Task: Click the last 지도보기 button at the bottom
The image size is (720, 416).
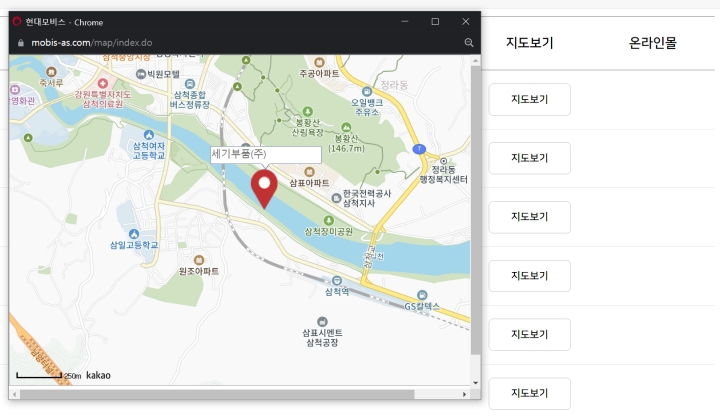Action: click(x=529, y=393)
